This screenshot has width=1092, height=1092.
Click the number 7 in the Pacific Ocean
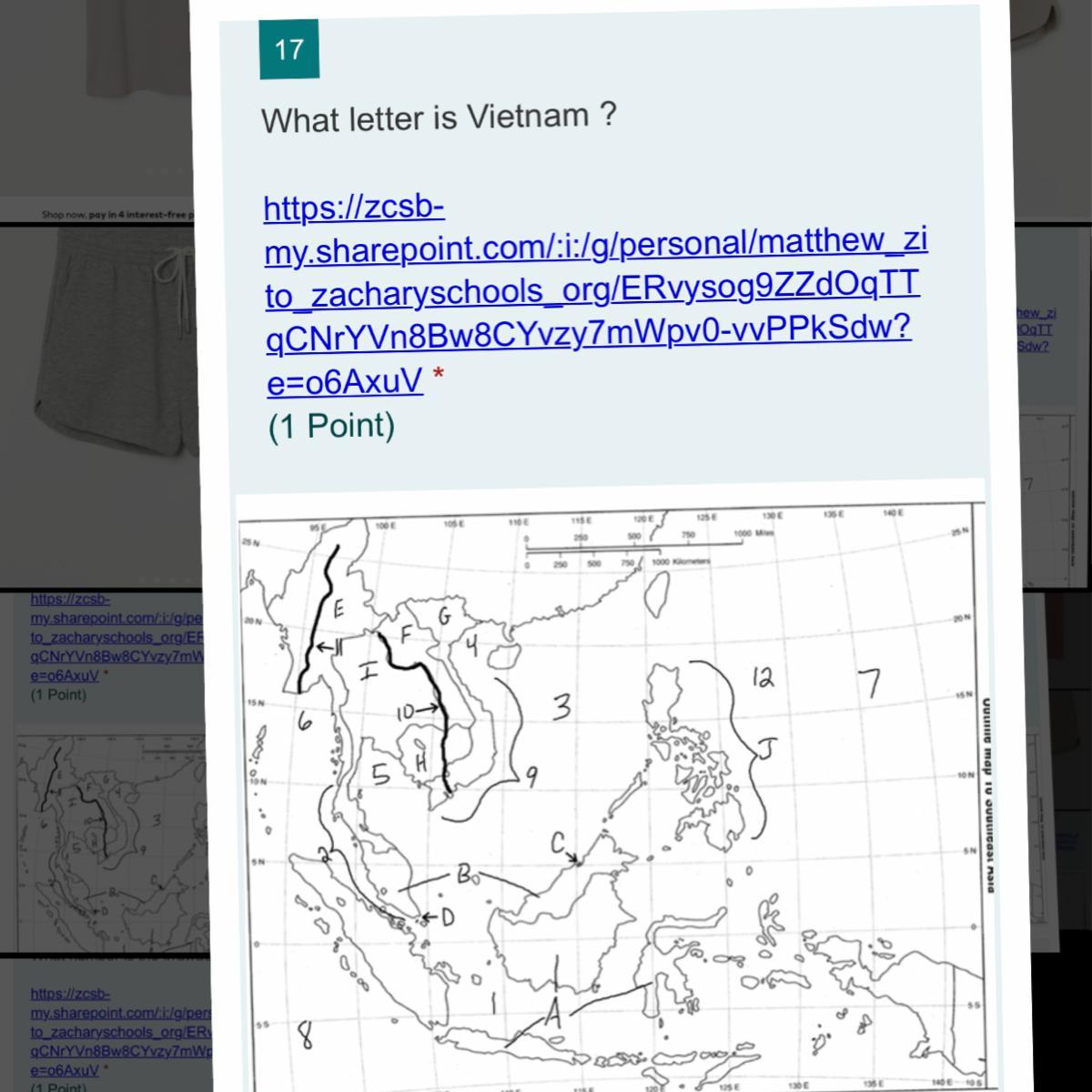click(871, 682)
